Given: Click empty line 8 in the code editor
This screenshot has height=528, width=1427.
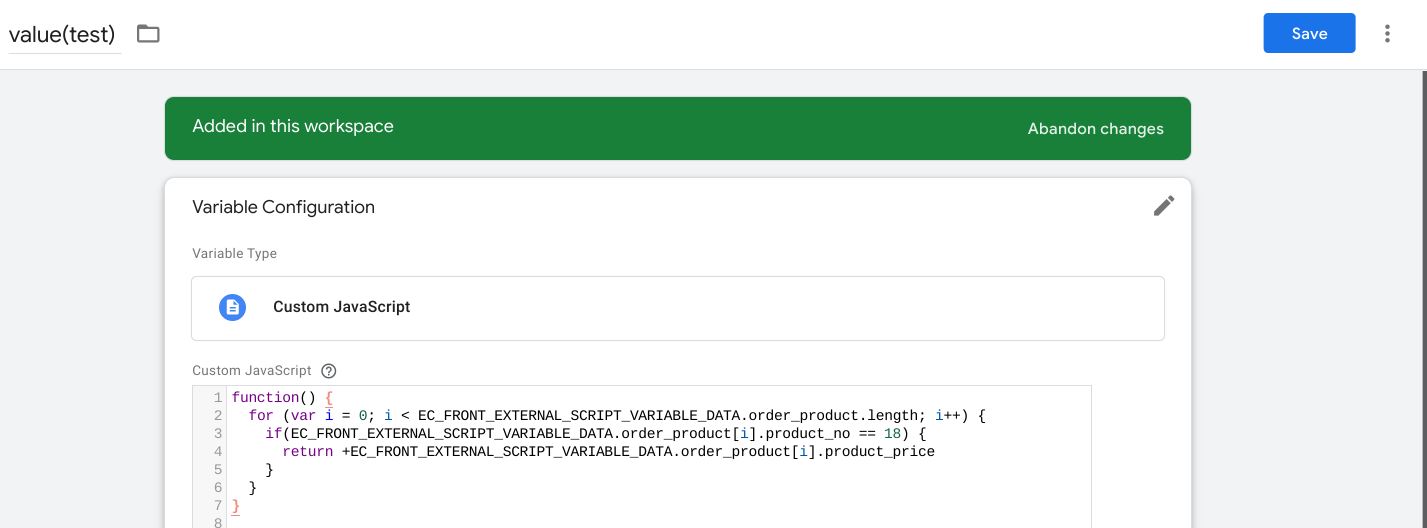Looking at the screenshot, I should coord(660,523).
